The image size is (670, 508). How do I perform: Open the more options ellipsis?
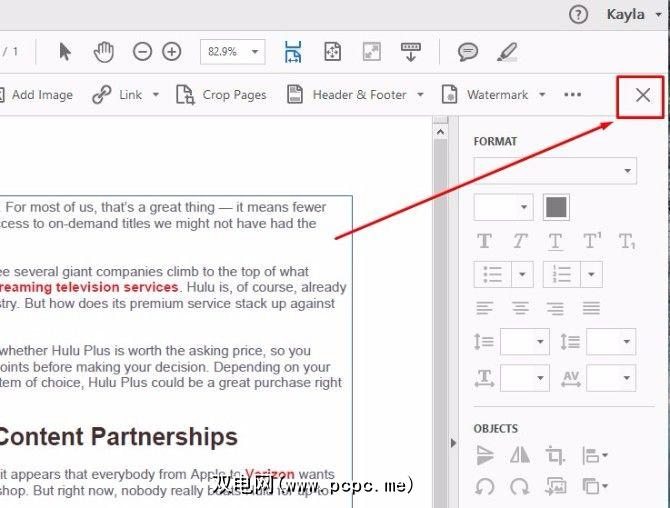pyautogui.click(x=573, y=95)
